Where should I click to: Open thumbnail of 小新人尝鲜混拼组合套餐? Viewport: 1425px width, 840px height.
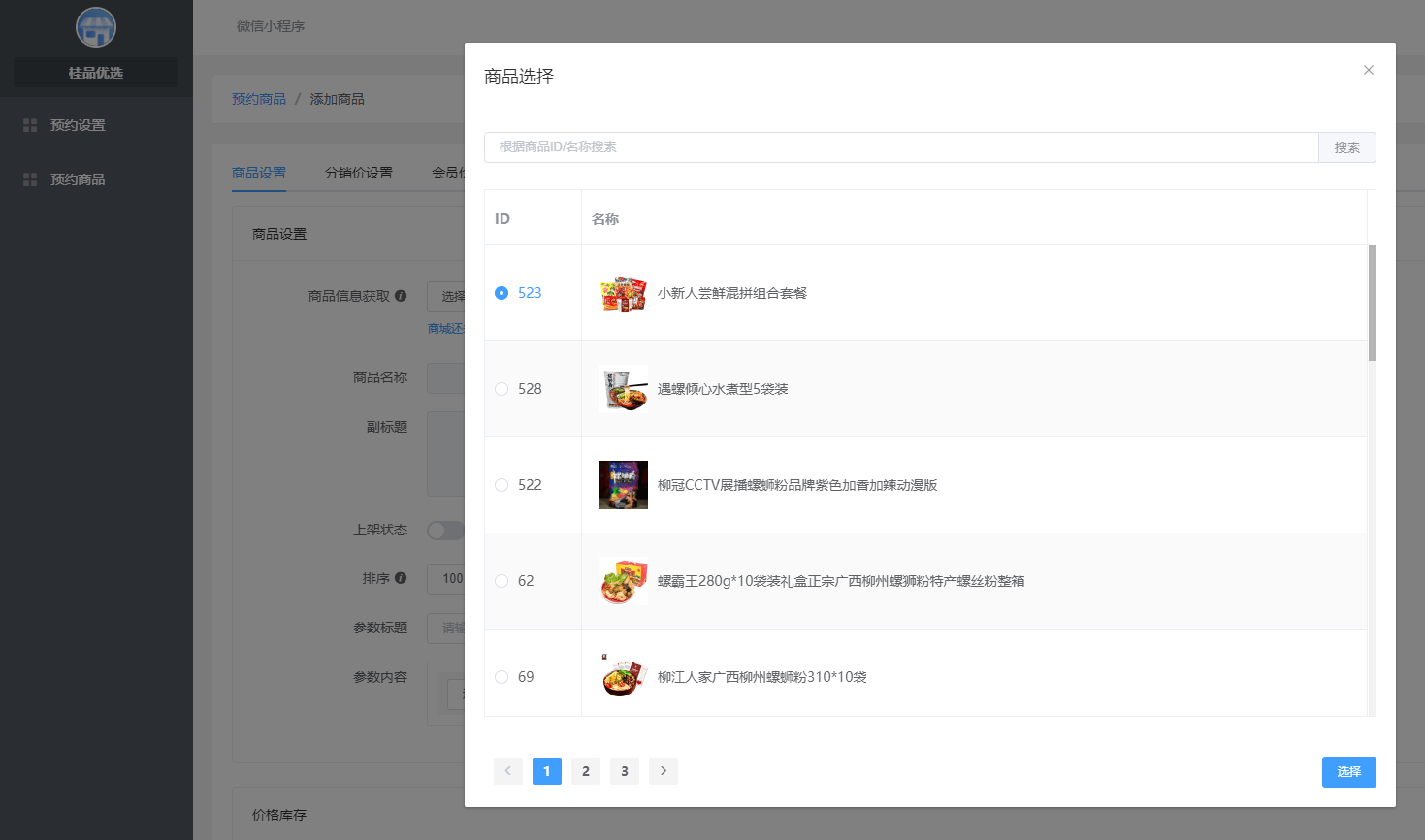click(624, 293)
